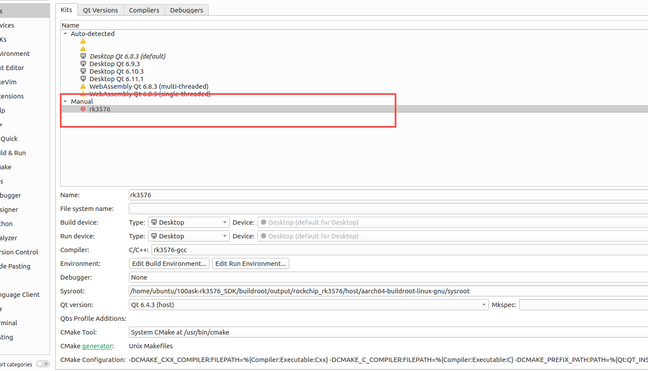Select the Desktop Qt 6.9.3 kit
Screen dimensions: 648x371
coord(114,64)
